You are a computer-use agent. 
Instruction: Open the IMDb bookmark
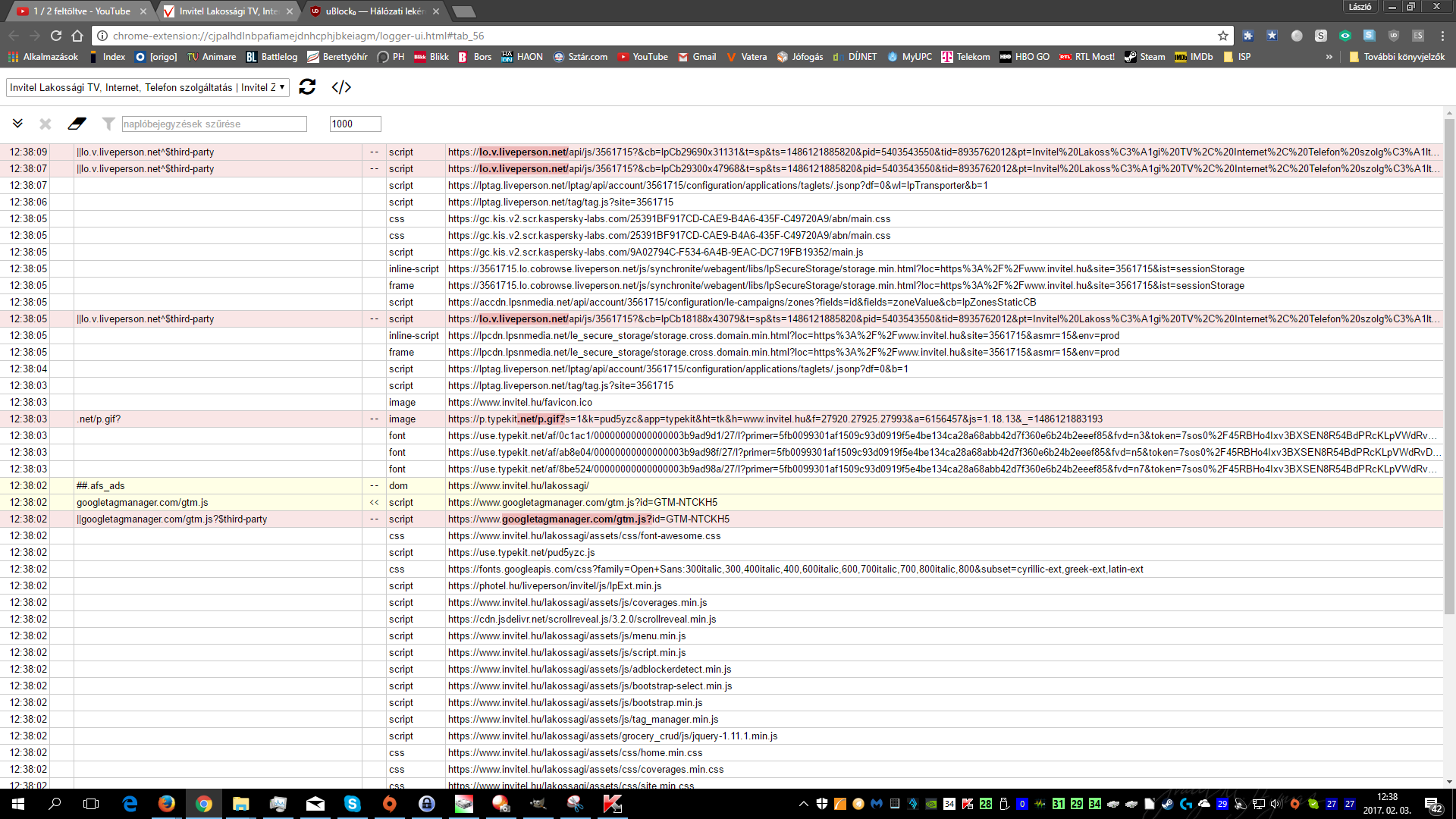tap(1194, 57)
